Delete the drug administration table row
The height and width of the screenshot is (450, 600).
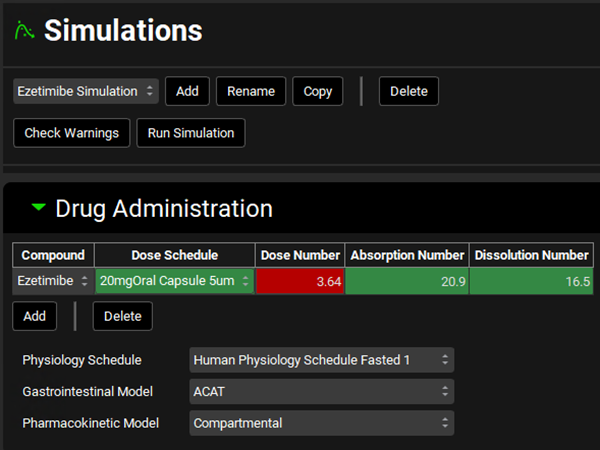[123, 316]
